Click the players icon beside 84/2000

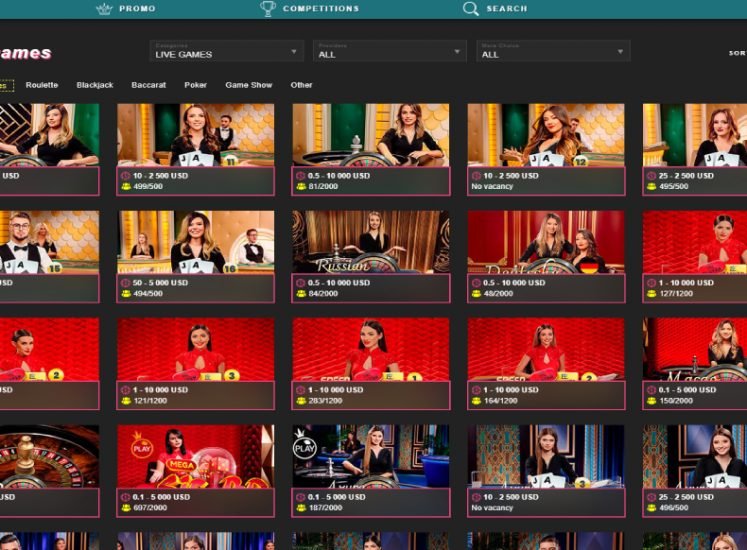[301, 293]
